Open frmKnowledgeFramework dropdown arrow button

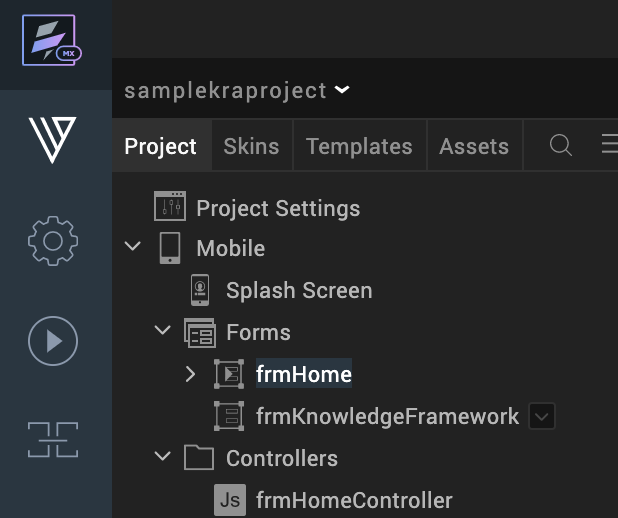pos(542,416)
